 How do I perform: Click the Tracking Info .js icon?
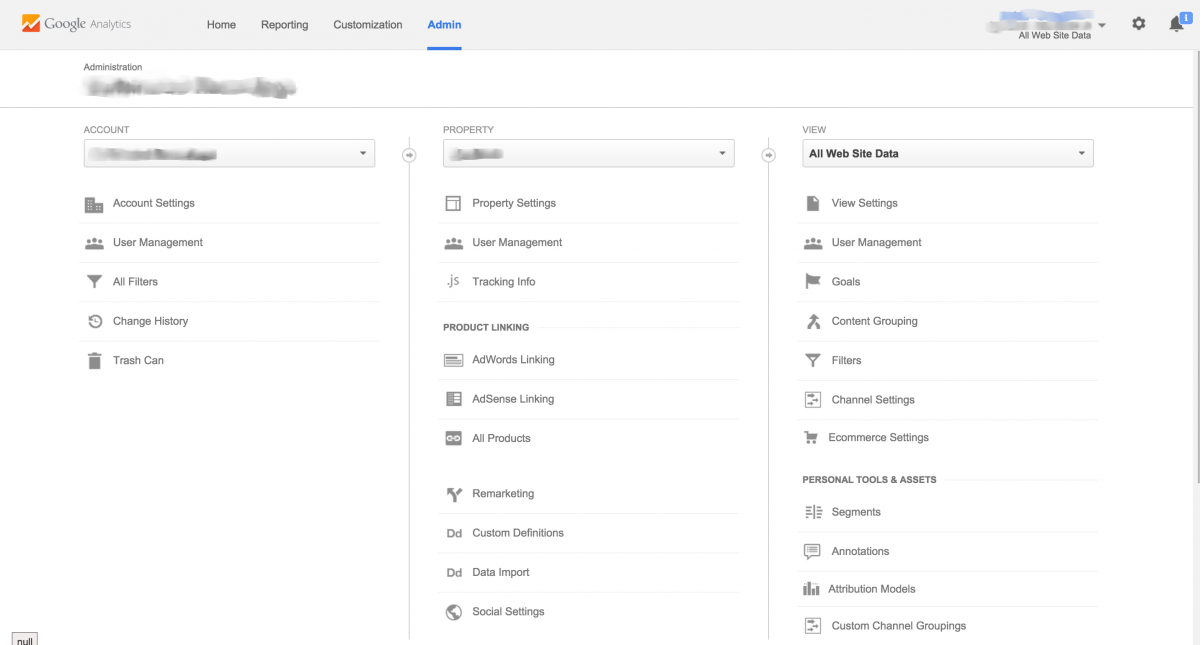point(453,282)
